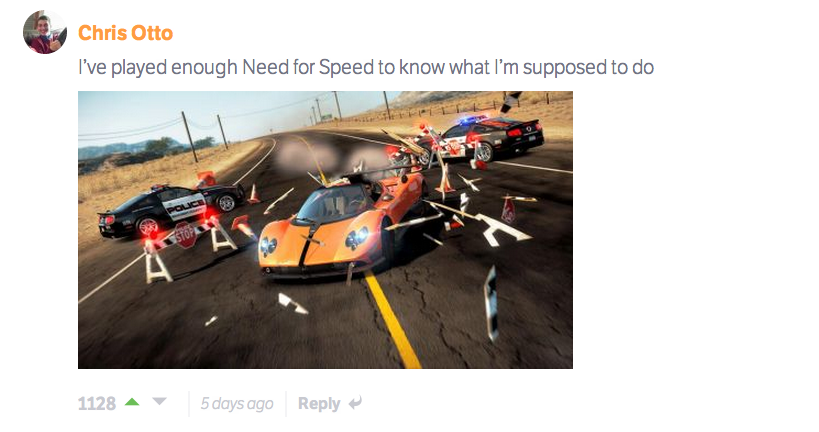Click the 1128 vote count

[97, 403]
